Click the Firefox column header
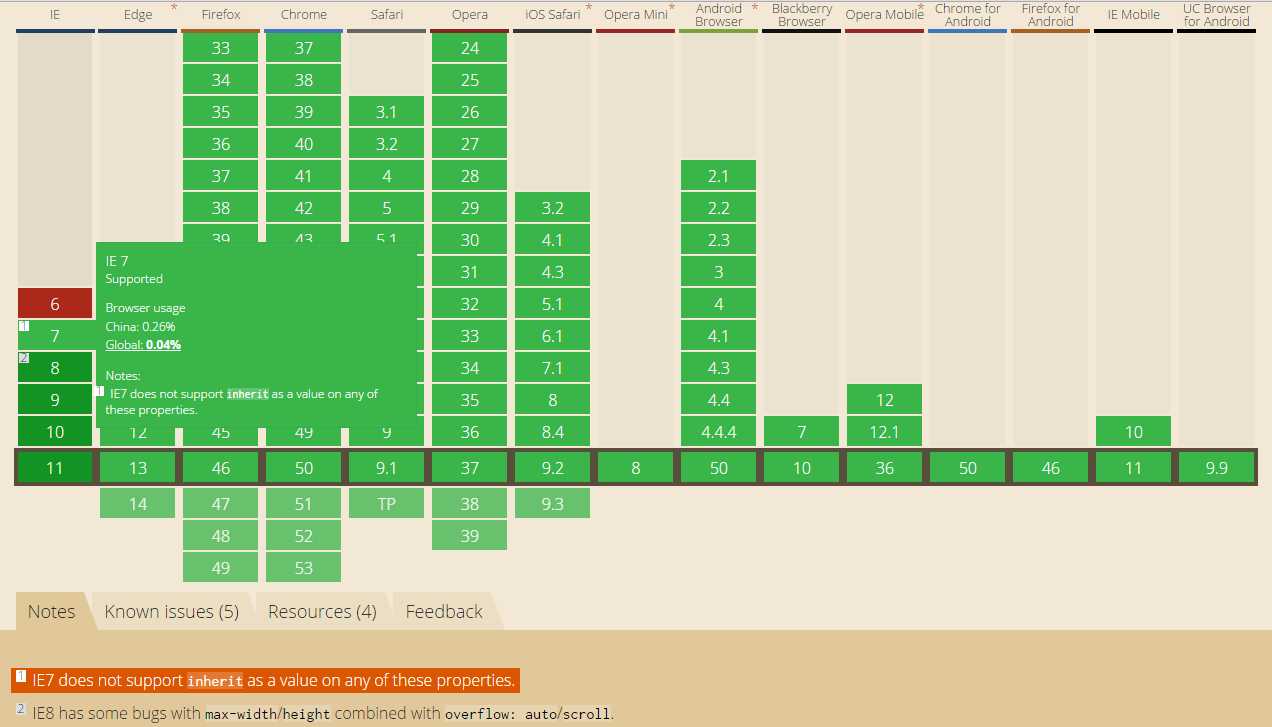 coord(221,15)
